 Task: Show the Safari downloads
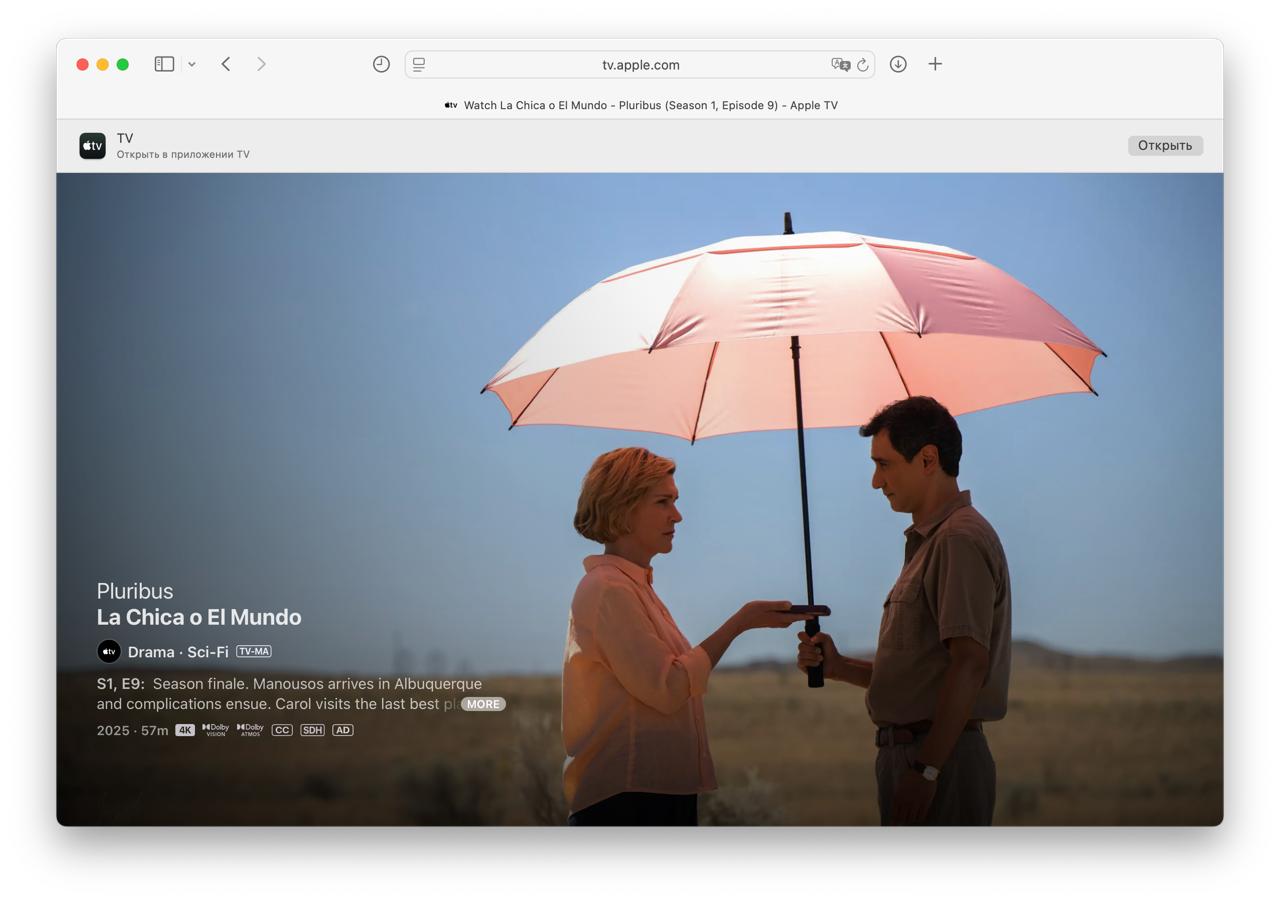(898, 64)
